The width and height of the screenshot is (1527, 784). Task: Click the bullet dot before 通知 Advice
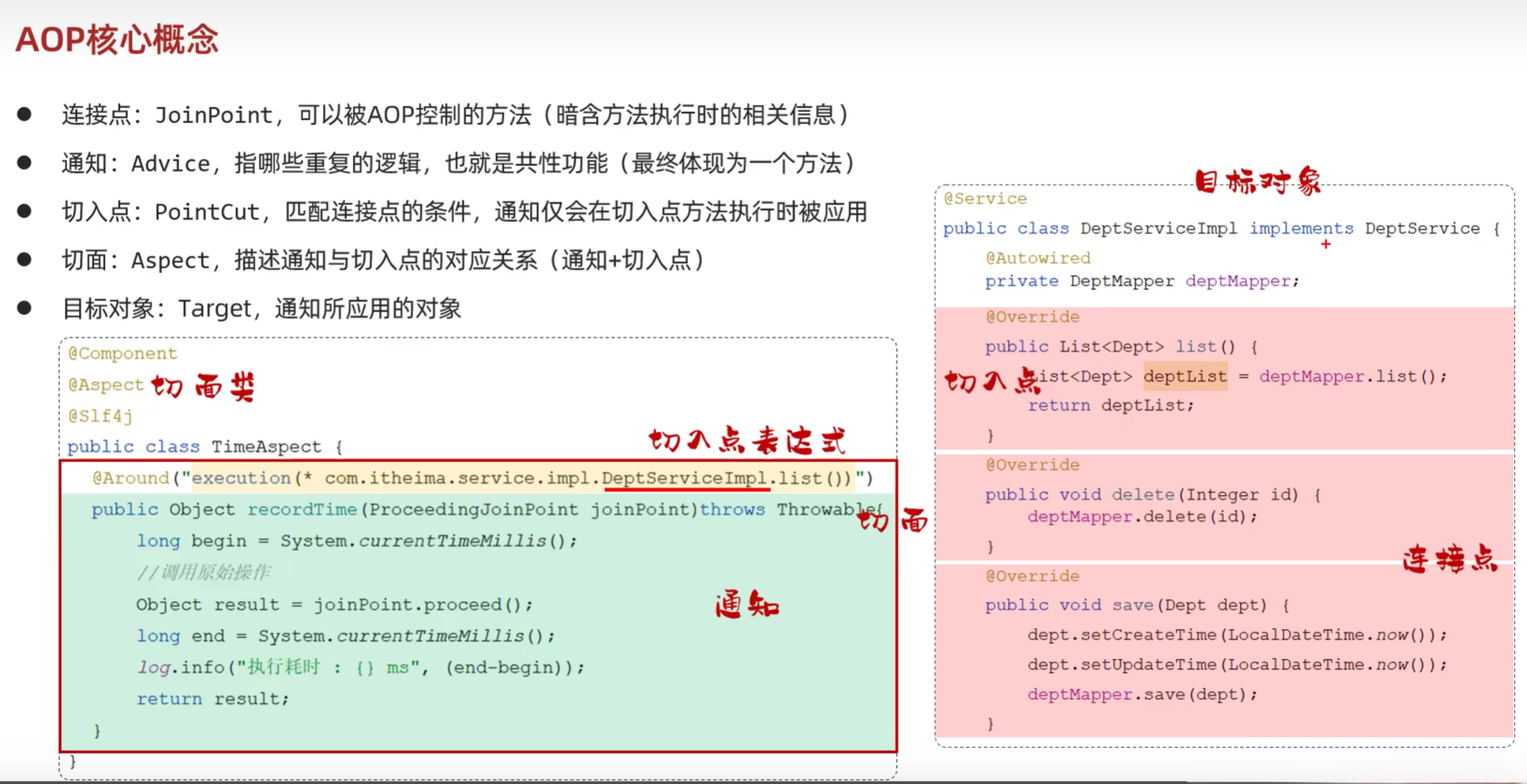[x=25, y=163]
